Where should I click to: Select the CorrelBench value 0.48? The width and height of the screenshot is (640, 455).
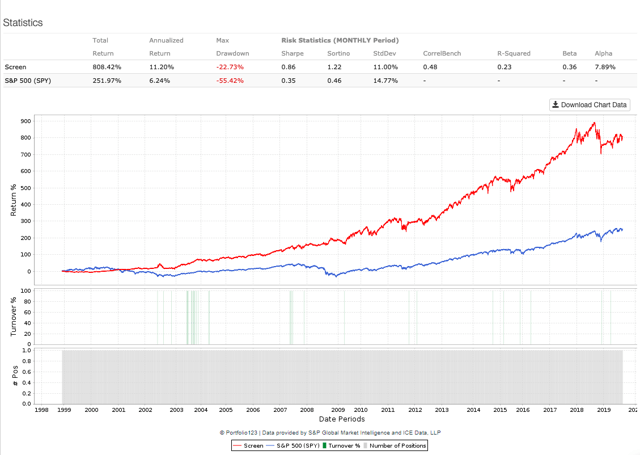click(x=430, y=67)
